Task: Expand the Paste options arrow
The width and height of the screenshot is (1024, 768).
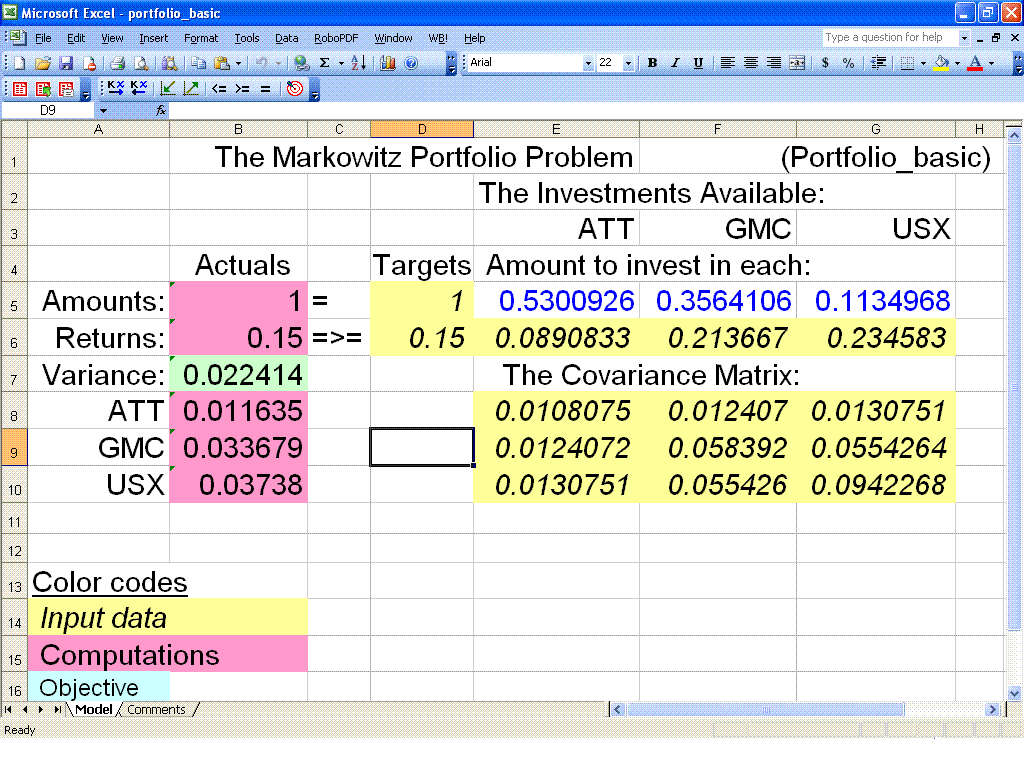Action: tap(238, 63)
